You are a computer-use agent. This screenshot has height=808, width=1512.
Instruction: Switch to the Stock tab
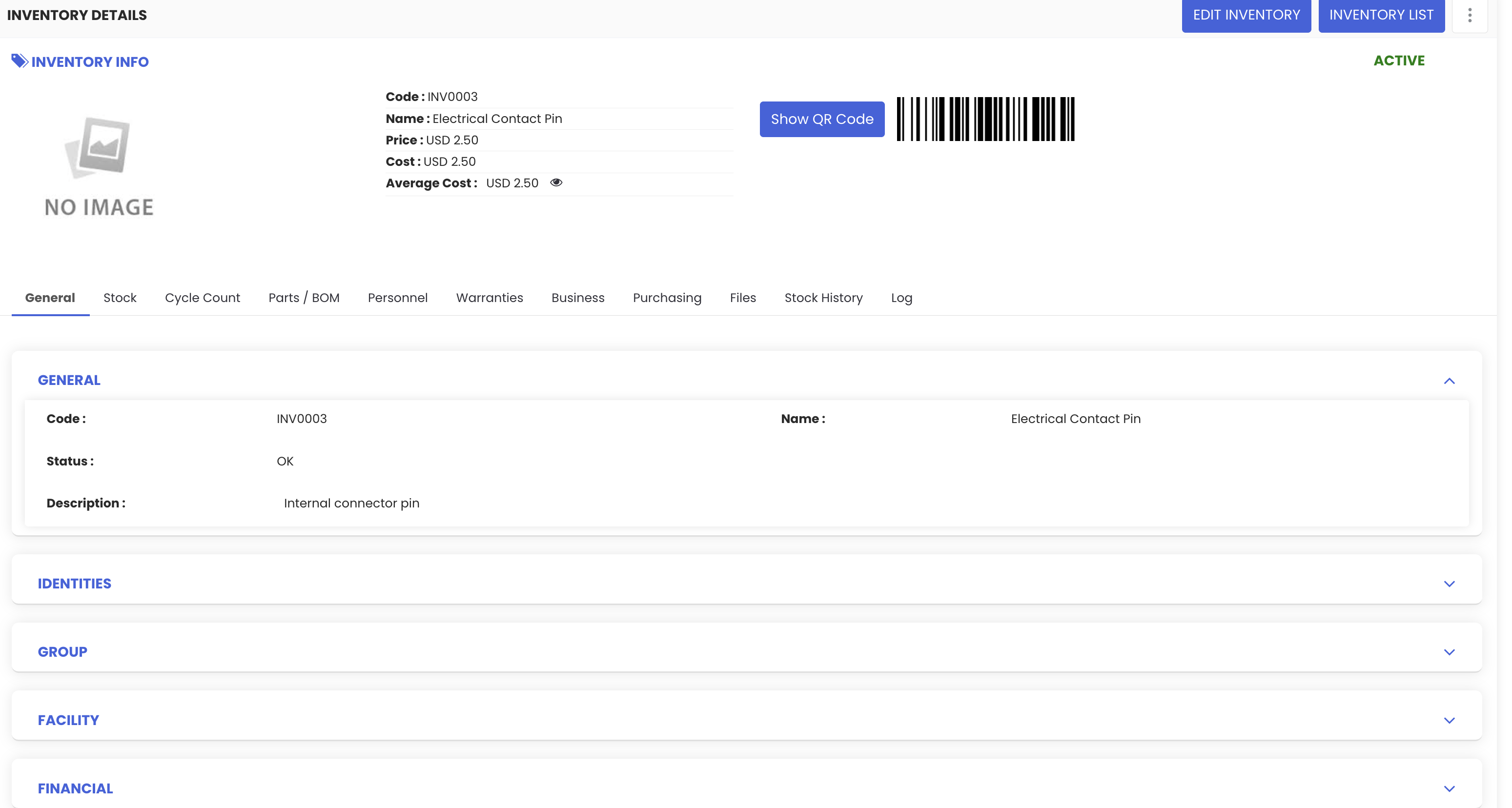point(120,298)
